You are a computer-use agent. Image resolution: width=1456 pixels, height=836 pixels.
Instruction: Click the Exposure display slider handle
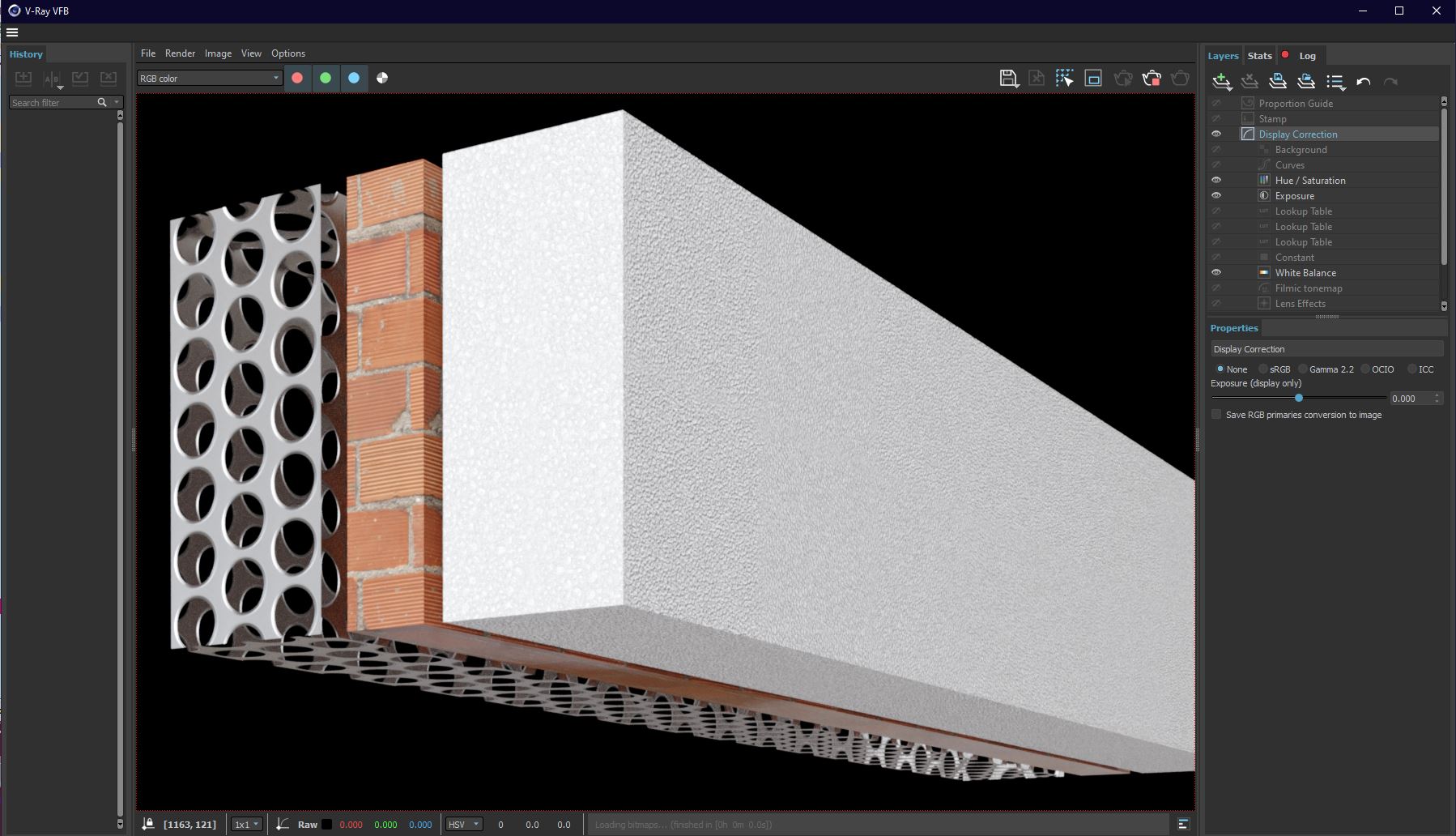tap(1299, 399)
